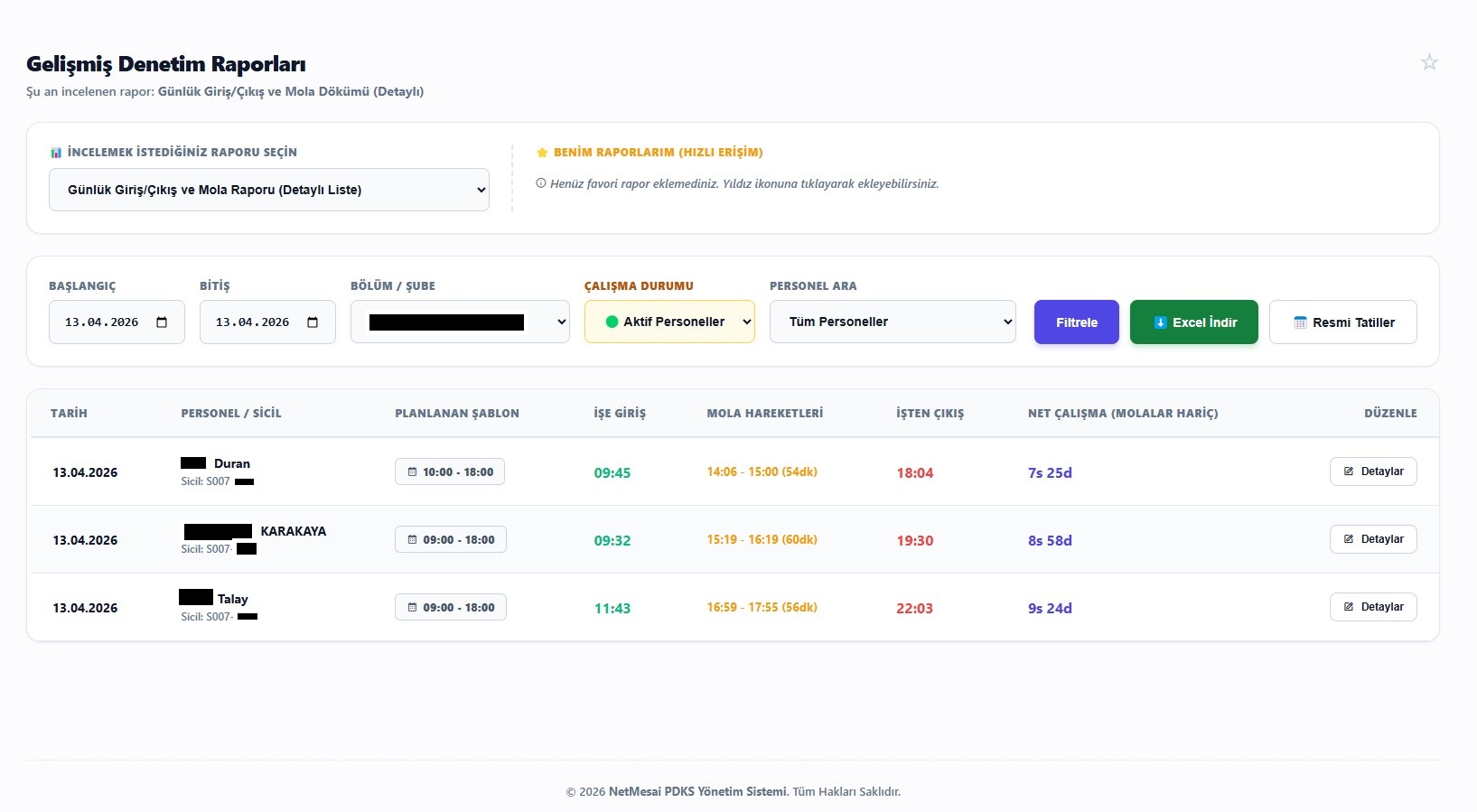This screenshot has width=1477, height=812.
Task: Click the Net Çalışma column header
Action: [1123, 414]
